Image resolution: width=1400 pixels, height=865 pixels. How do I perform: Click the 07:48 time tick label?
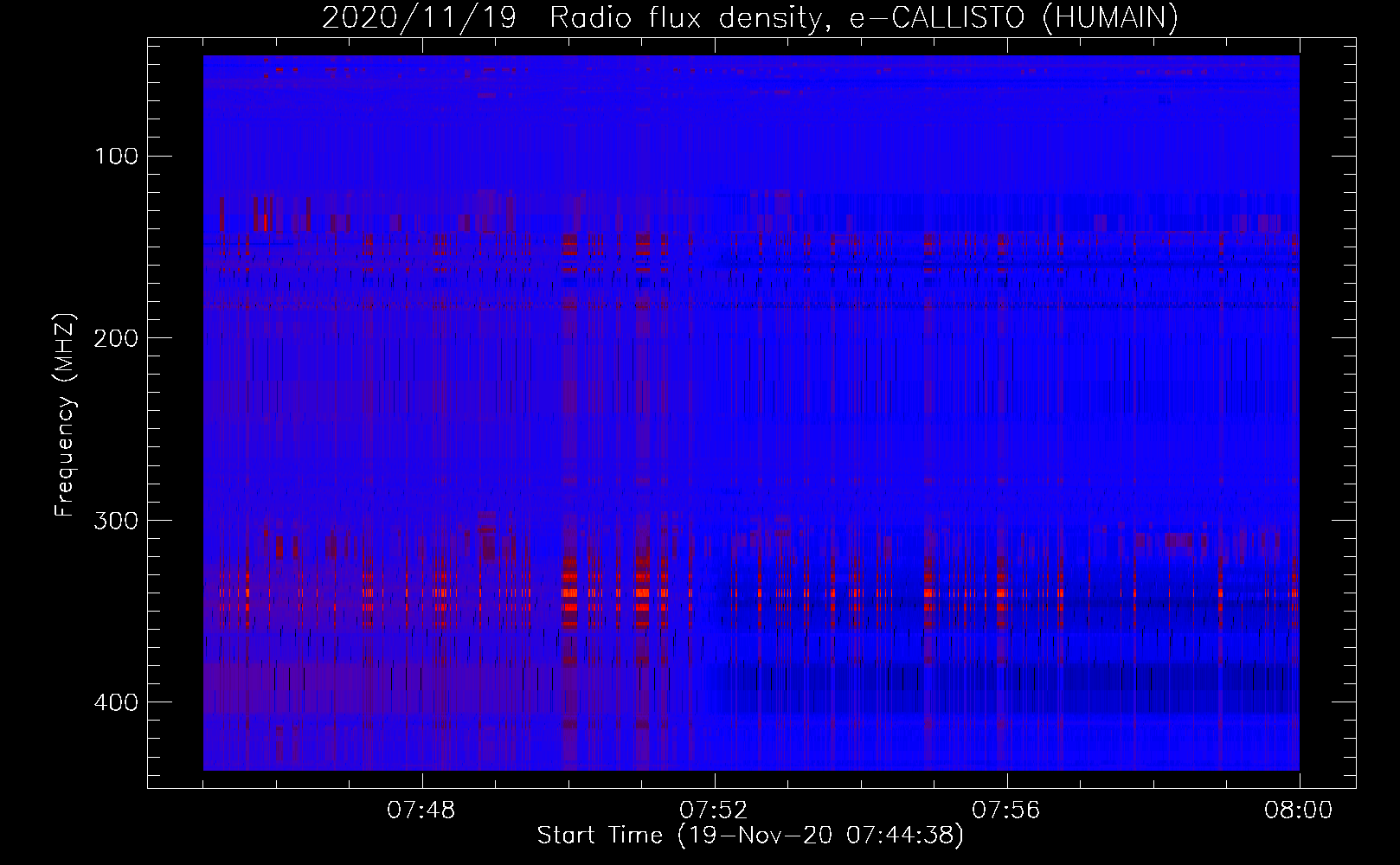point(421,811)
